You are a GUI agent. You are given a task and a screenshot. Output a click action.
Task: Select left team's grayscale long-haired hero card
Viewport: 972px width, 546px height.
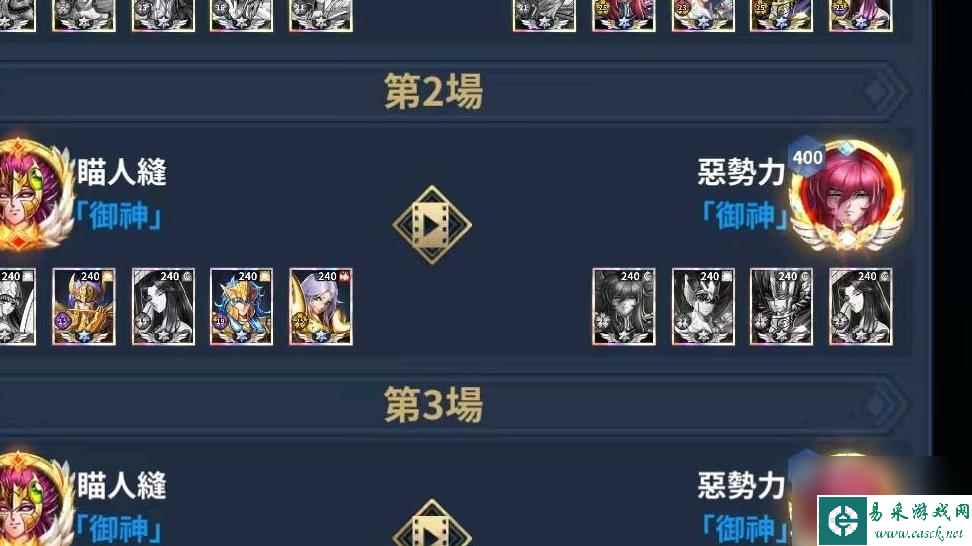pyautogui.click(x=163, y=307)
